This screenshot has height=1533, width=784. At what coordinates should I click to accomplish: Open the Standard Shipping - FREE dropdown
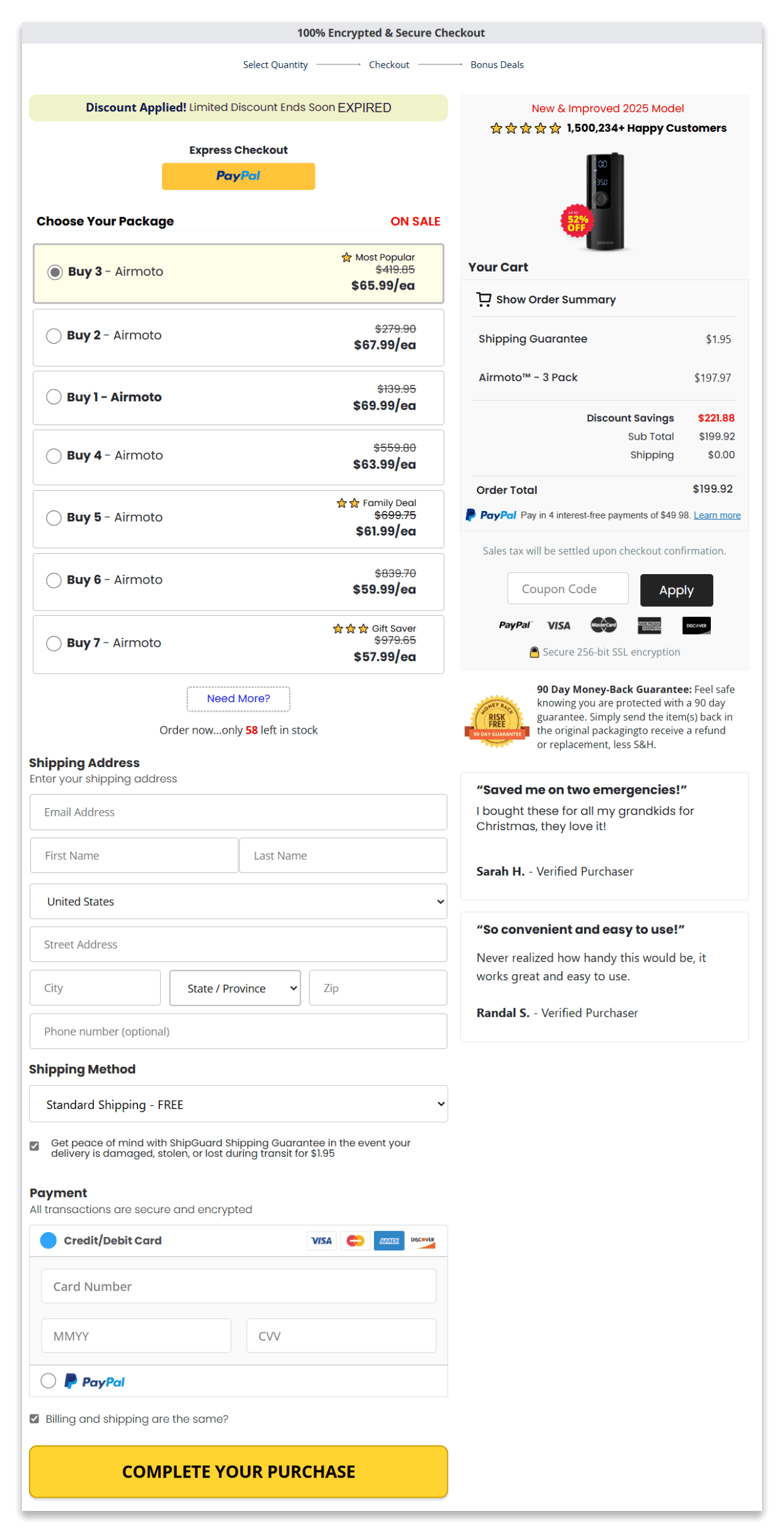[238, 1104]
